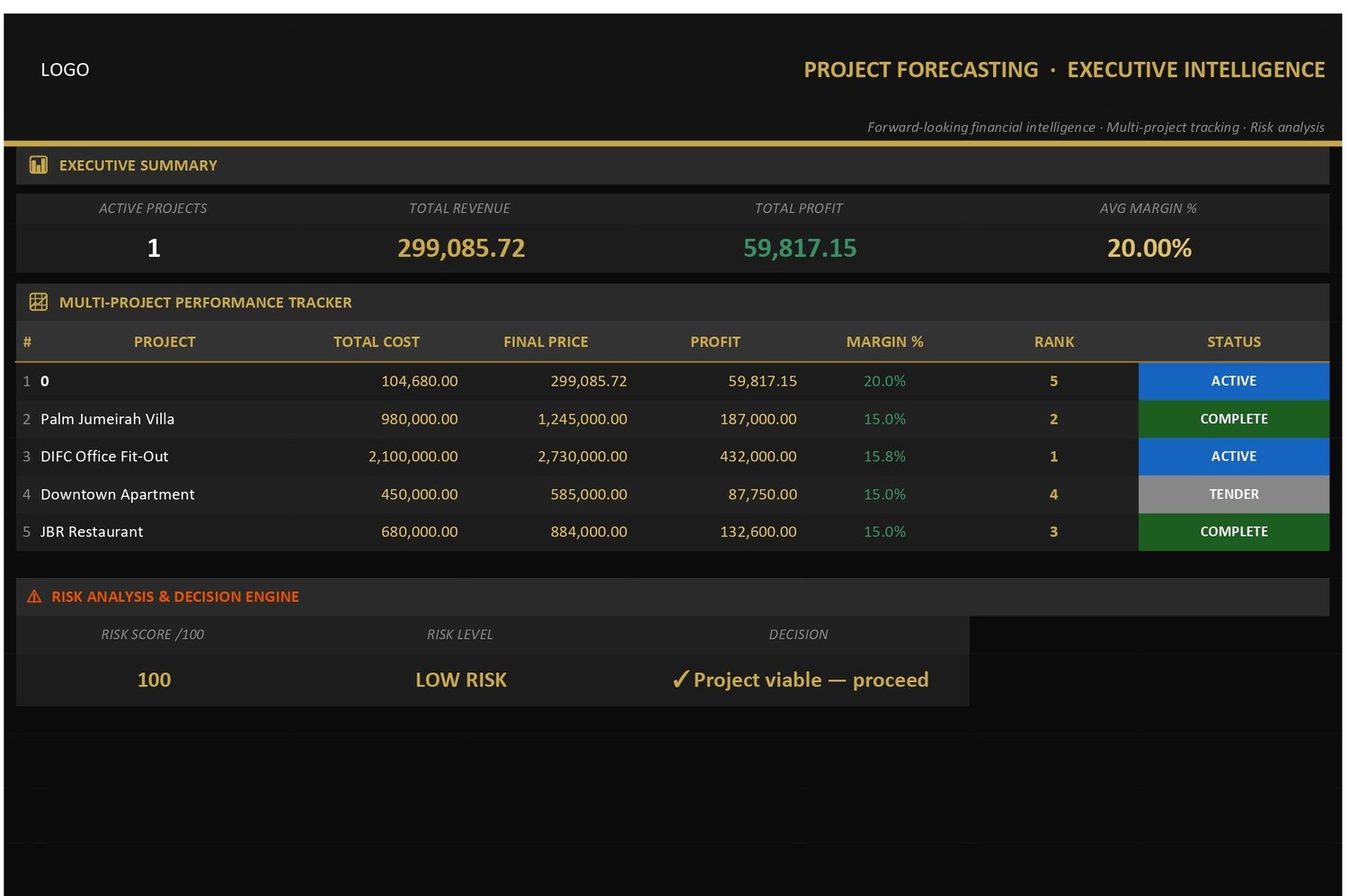
Task: Select the DIFC Office Fit-Out project name
Action: pos(104,457)
